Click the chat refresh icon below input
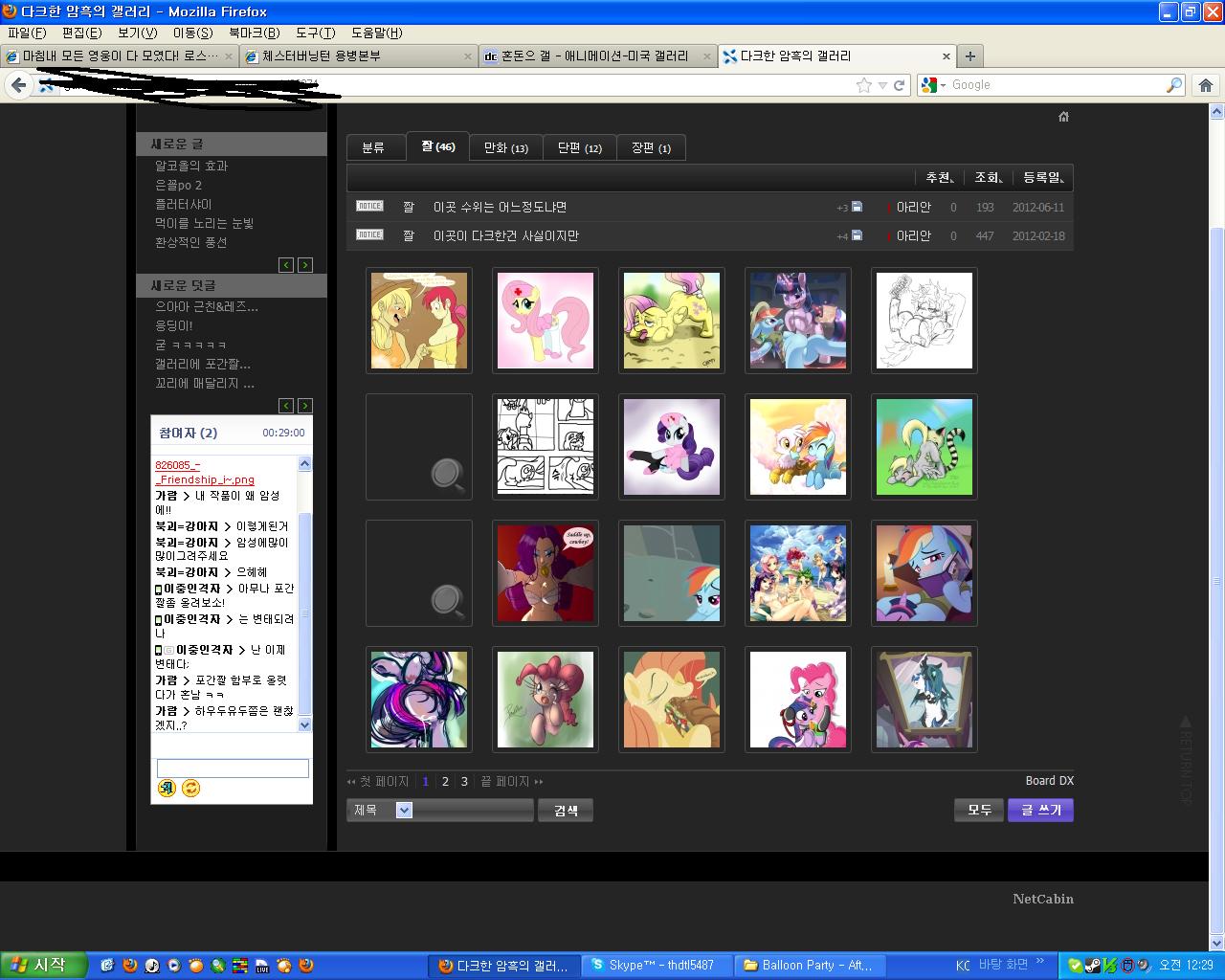Image resolution: width=1225 pixels, height=980 pixels. pos(191,788)
